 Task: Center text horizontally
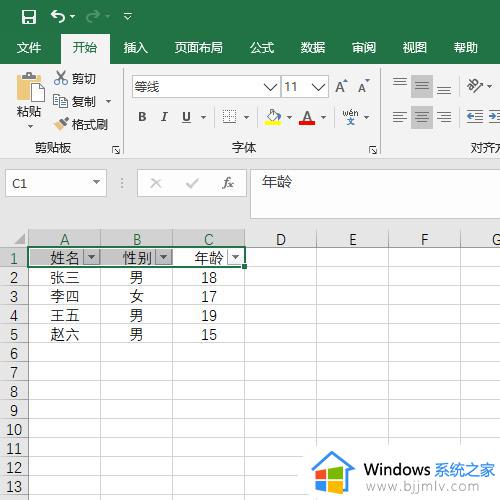pyautogui.click(x=422, y=117)
